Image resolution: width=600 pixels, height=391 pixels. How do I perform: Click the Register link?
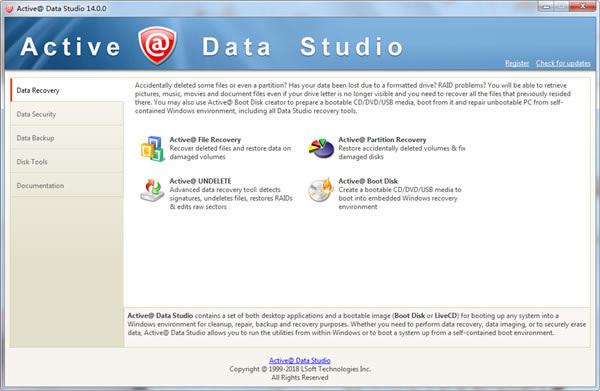517,64
